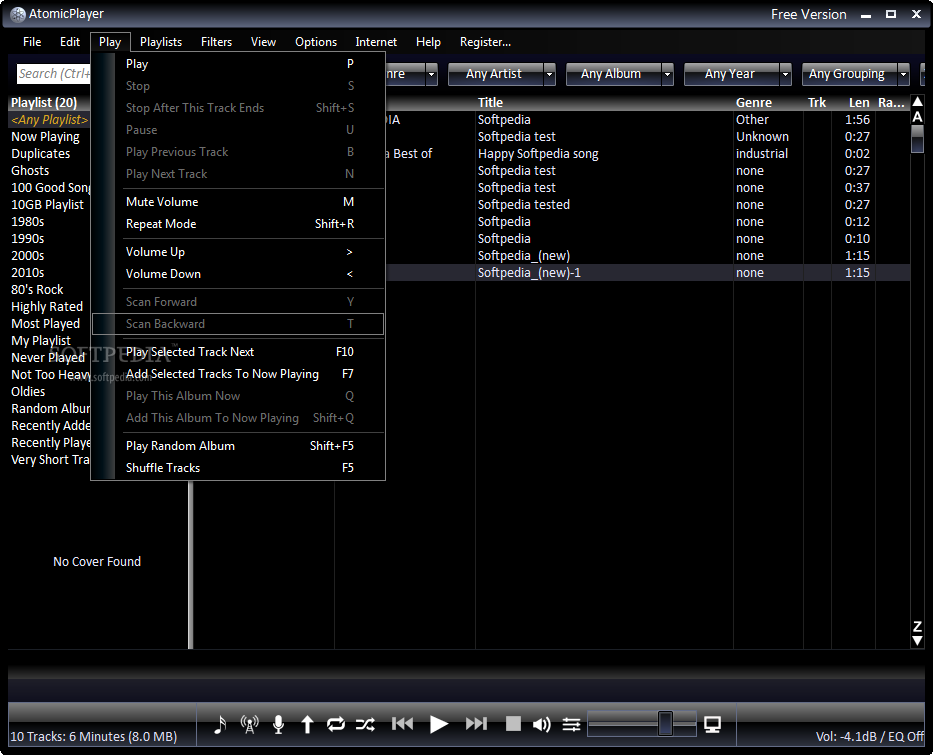The height and width of the screenshot is (755, 933).
Task: Click in the Search box
Action: (54, 74)
